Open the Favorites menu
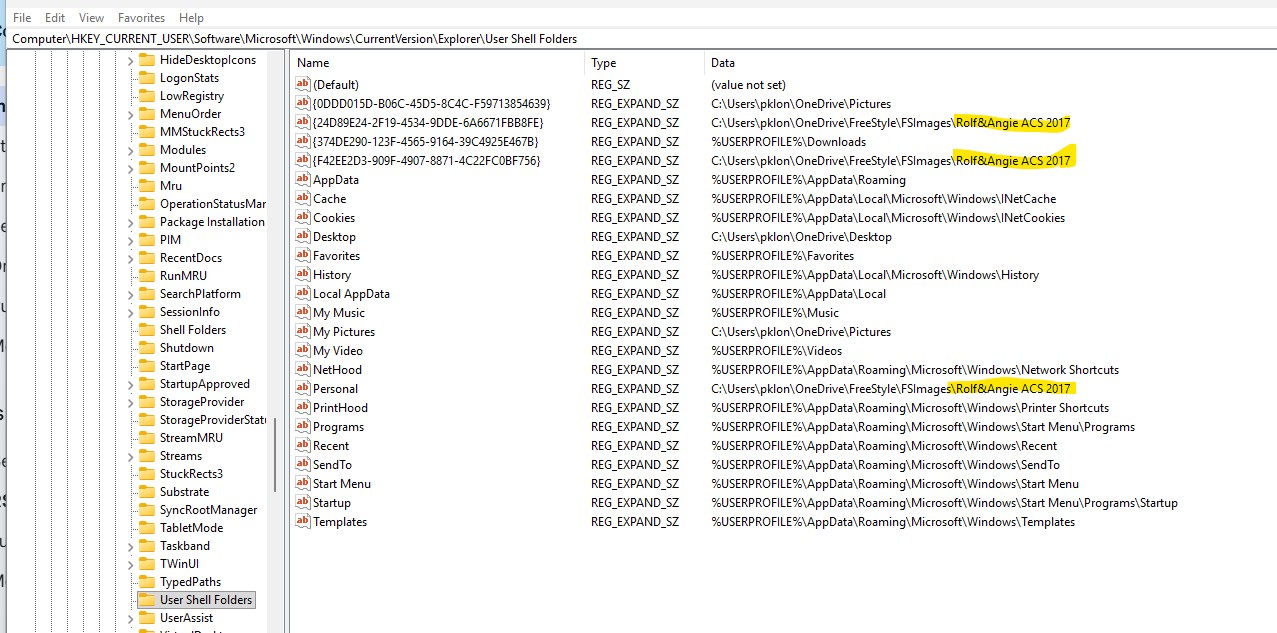 pyautogui.click(x=142, y=18)
